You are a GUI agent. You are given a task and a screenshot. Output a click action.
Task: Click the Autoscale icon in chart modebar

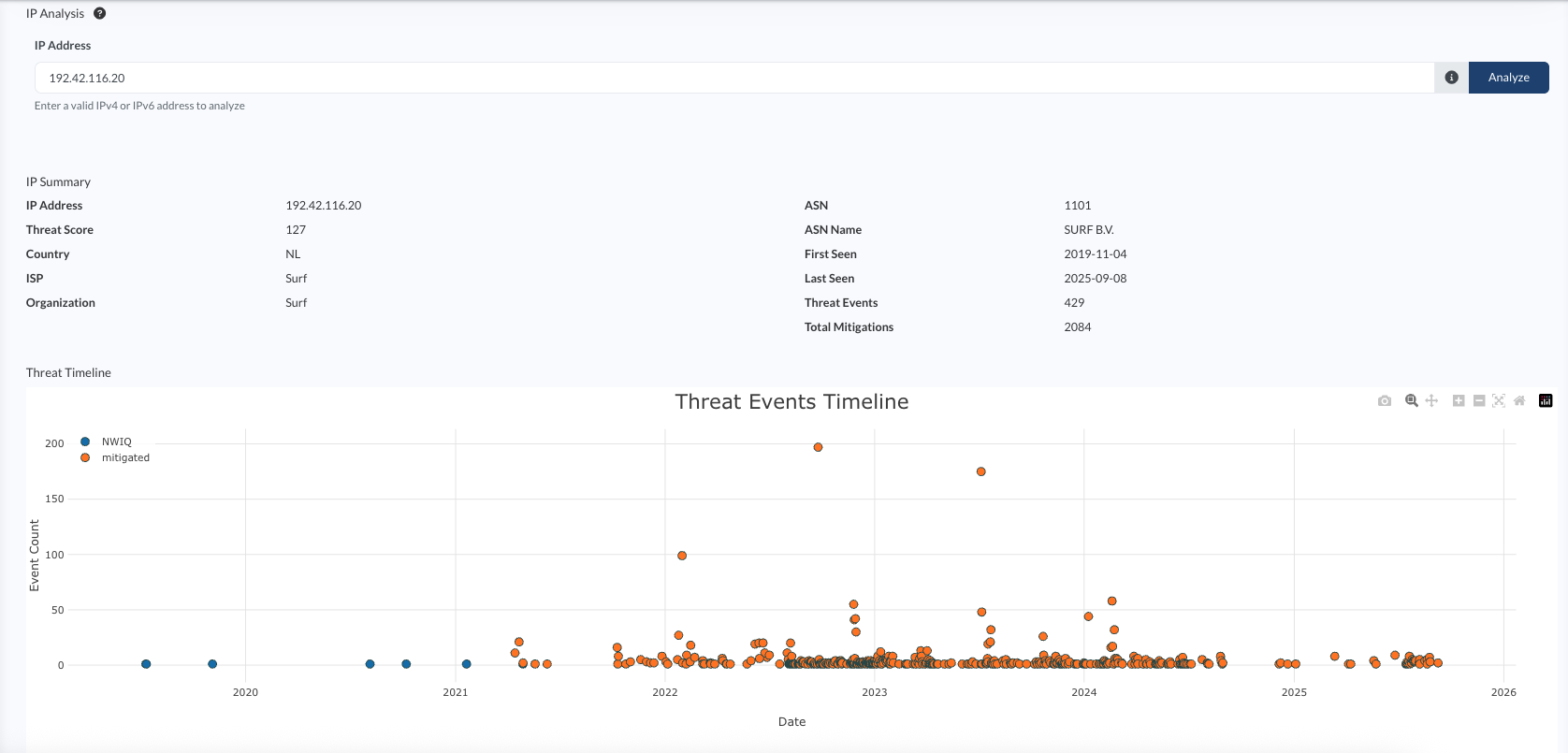point(1499,400)
